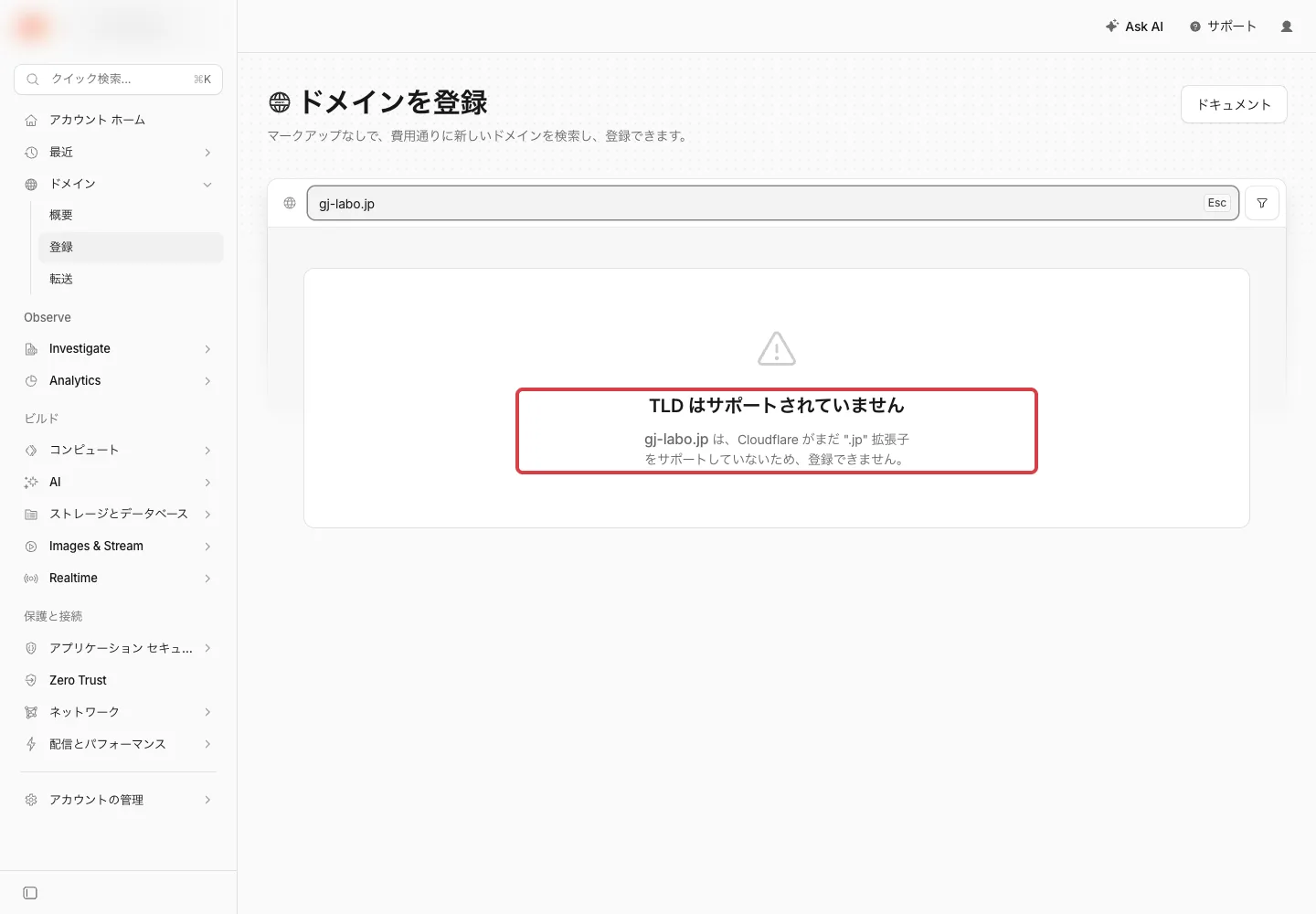Expand the Analytics menu chevron
The width and height of the screenshot is (1316, 914).
[x=207, y=381]
